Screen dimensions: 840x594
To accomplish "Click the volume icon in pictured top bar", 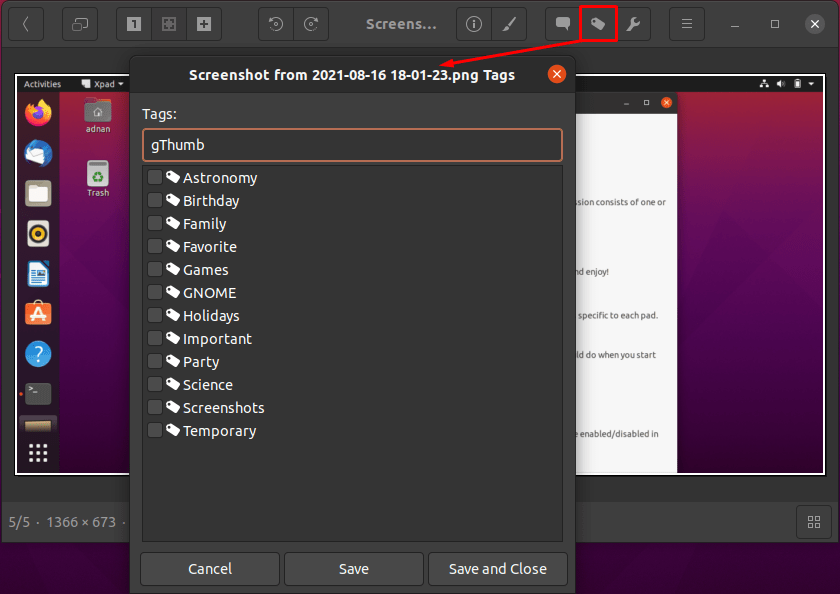I will point(781,84).
